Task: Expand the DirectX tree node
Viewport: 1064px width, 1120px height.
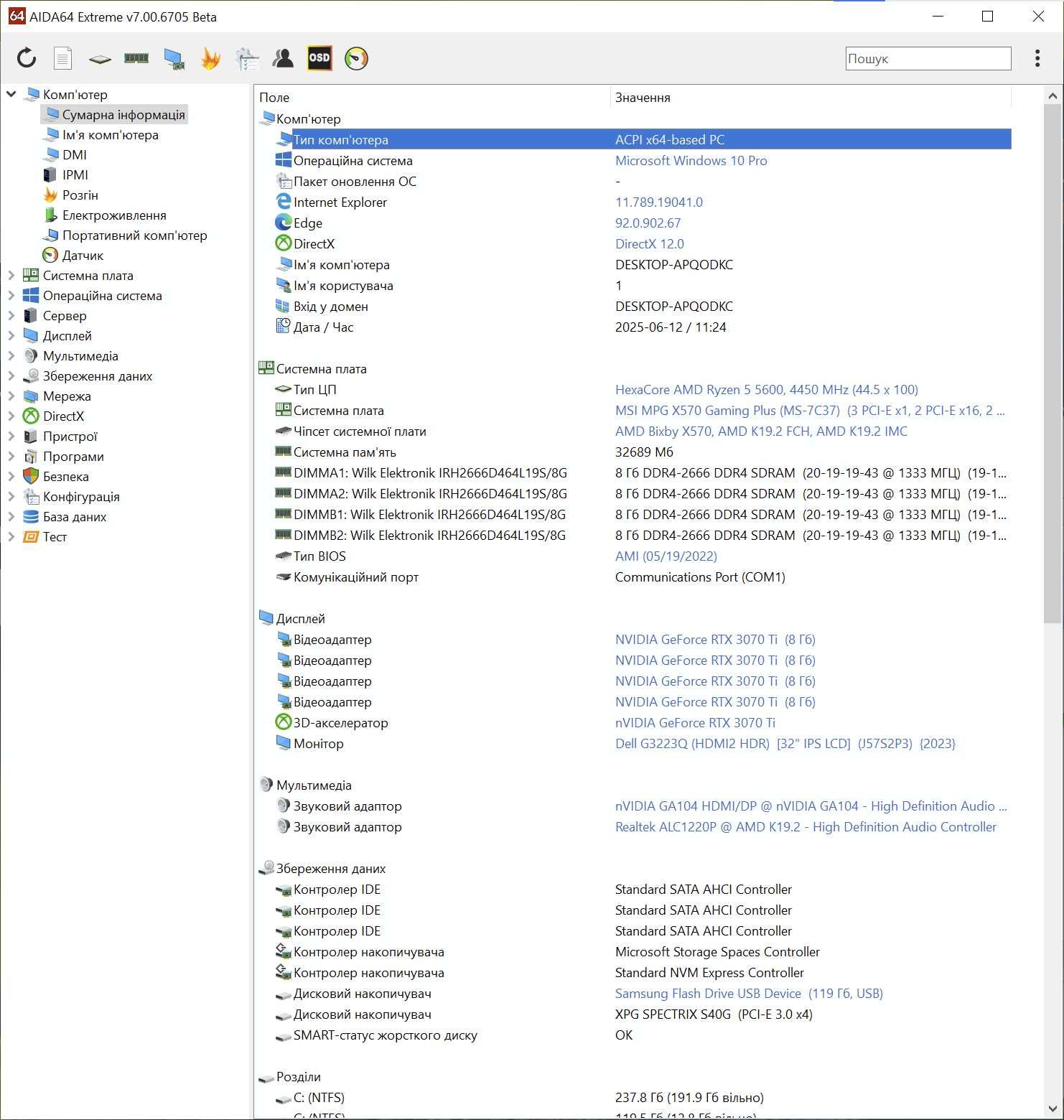Action: pyautogui.click(x=11, y=416)
